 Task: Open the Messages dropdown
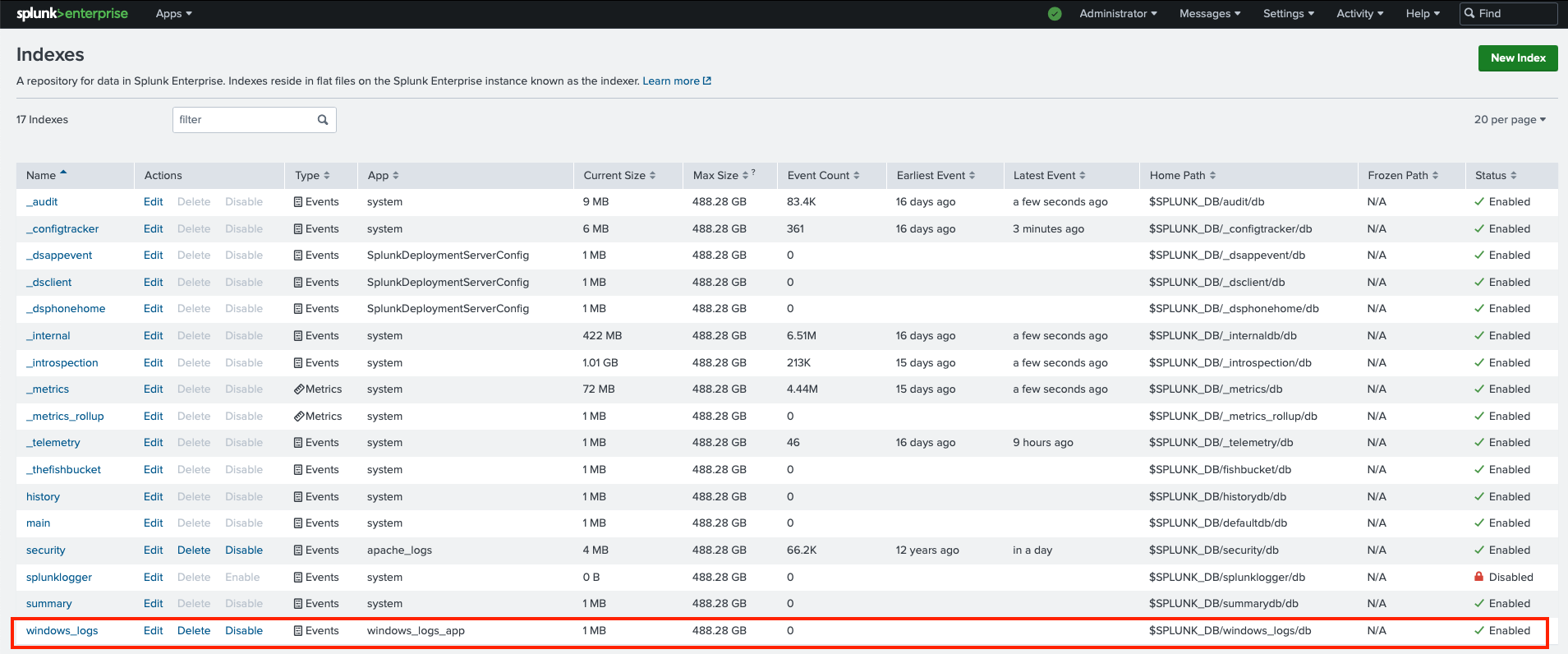tap(1210, 13)
